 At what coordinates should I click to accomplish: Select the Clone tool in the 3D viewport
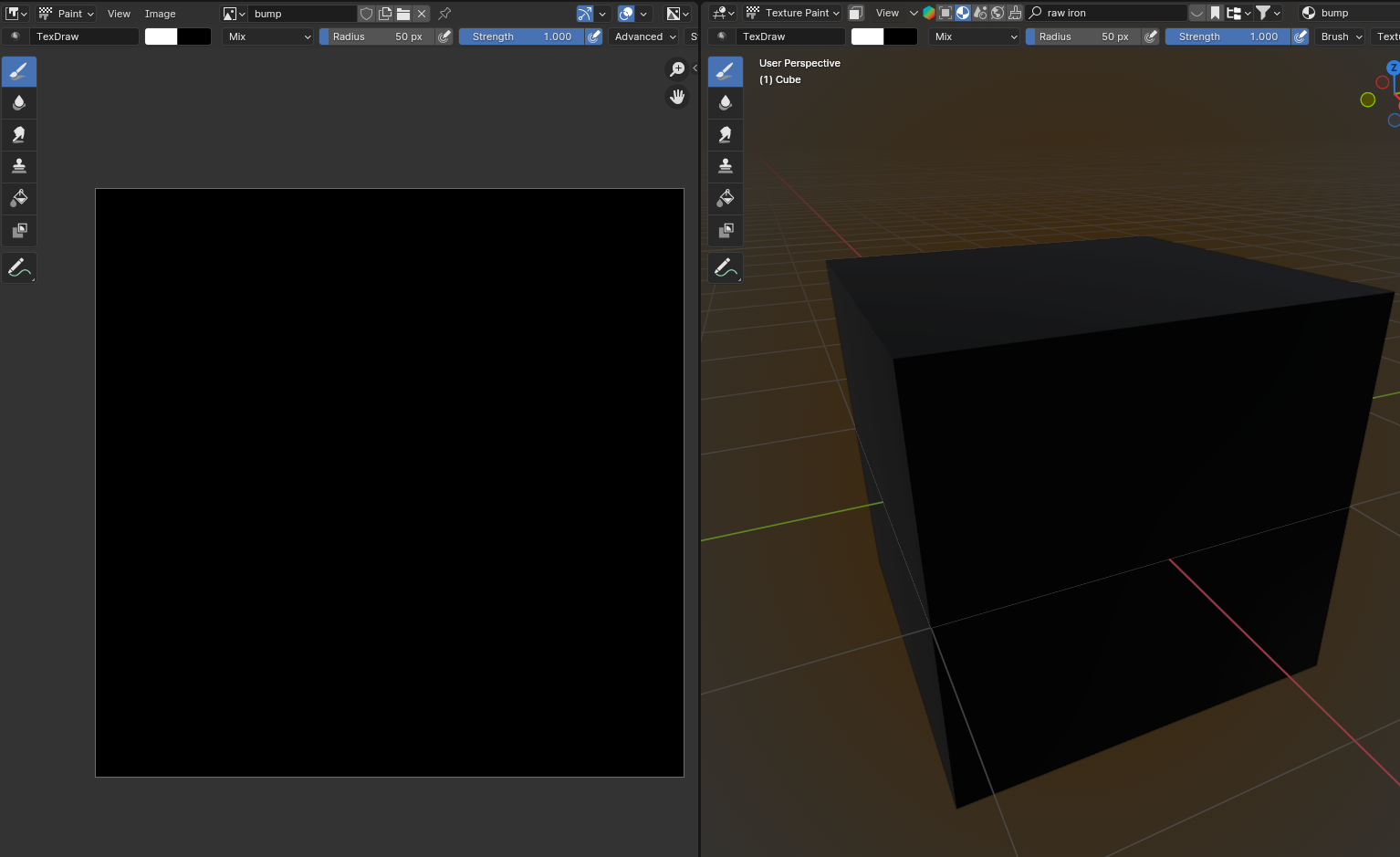[x=726, y=166]
